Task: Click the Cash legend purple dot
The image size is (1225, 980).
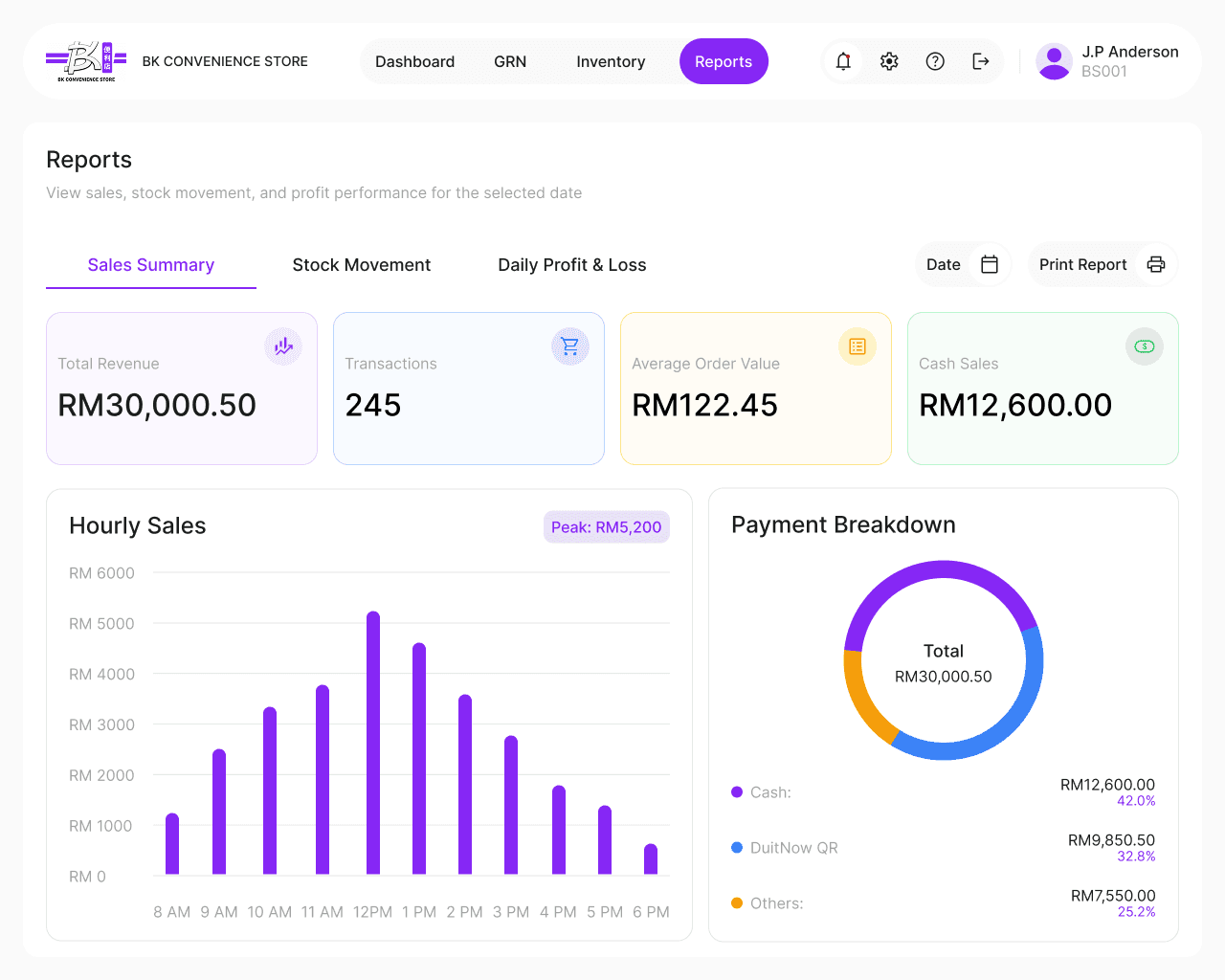Action: [737, 791]
